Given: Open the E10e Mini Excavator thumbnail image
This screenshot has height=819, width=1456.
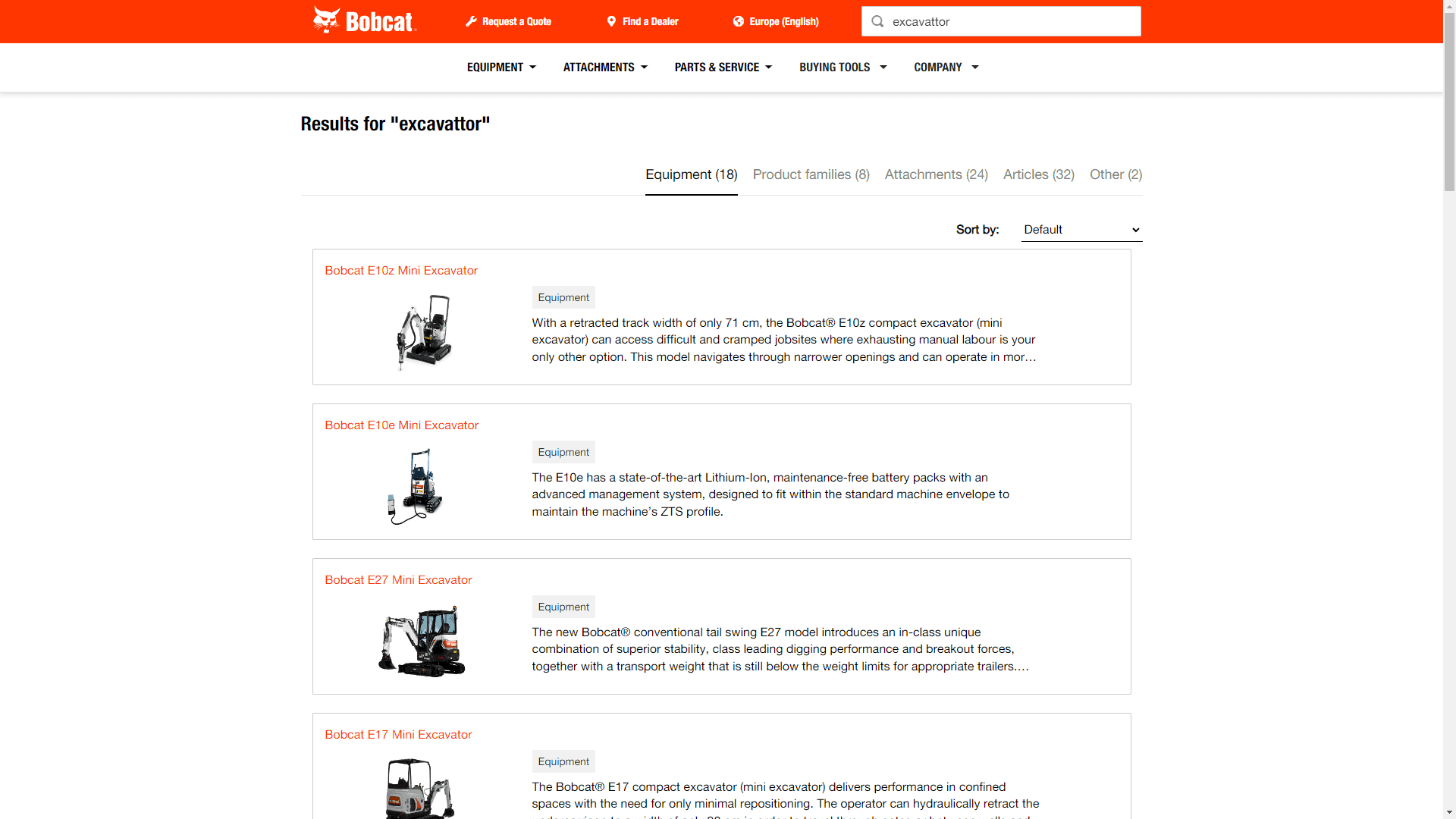Looking at the screenshot, I should (x=416, y=486).
